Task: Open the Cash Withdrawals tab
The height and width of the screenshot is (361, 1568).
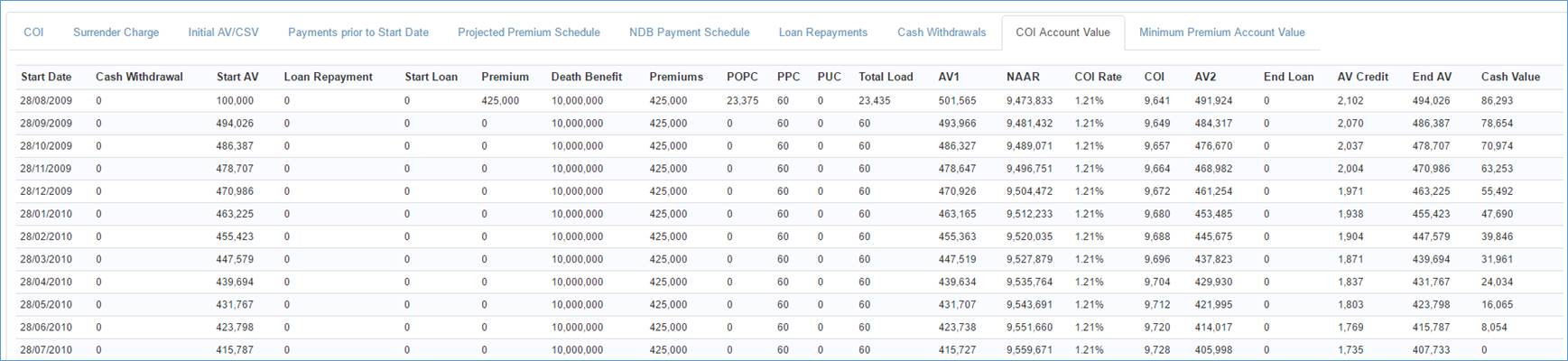Action: point(941,32)
